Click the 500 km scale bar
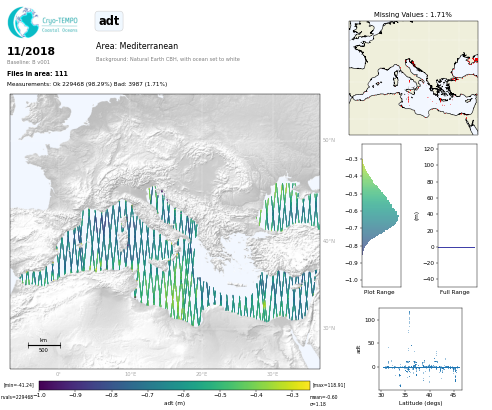Viewport: 492px width, 410px height. [x=44, y=345]
